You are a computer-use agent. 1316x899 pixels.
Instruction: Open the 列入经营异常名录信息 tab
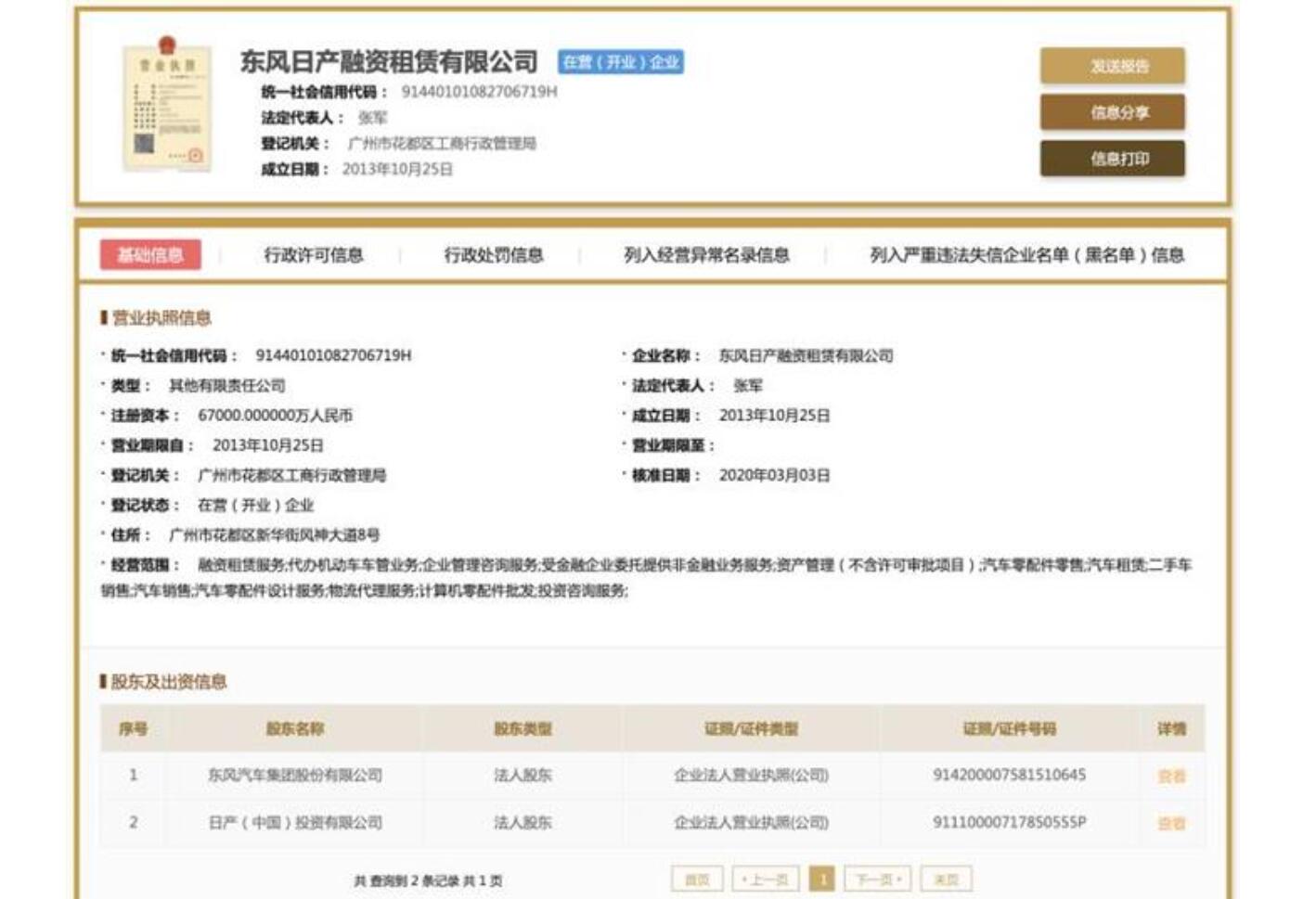pyautogui.click(x=706, y=255)
